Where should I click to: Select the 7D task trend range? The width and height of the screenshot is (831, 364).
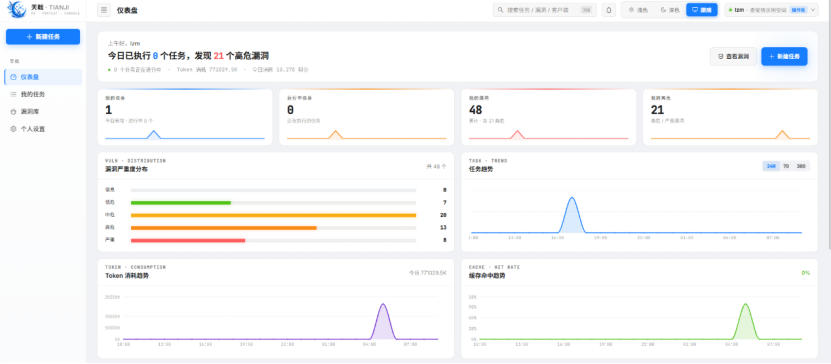[786, 166]
